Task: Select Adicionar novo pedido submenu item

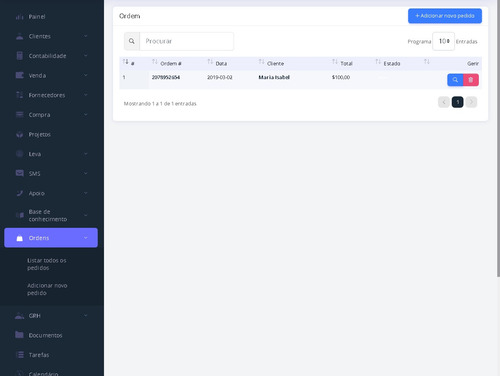Action: pos(47,289)
